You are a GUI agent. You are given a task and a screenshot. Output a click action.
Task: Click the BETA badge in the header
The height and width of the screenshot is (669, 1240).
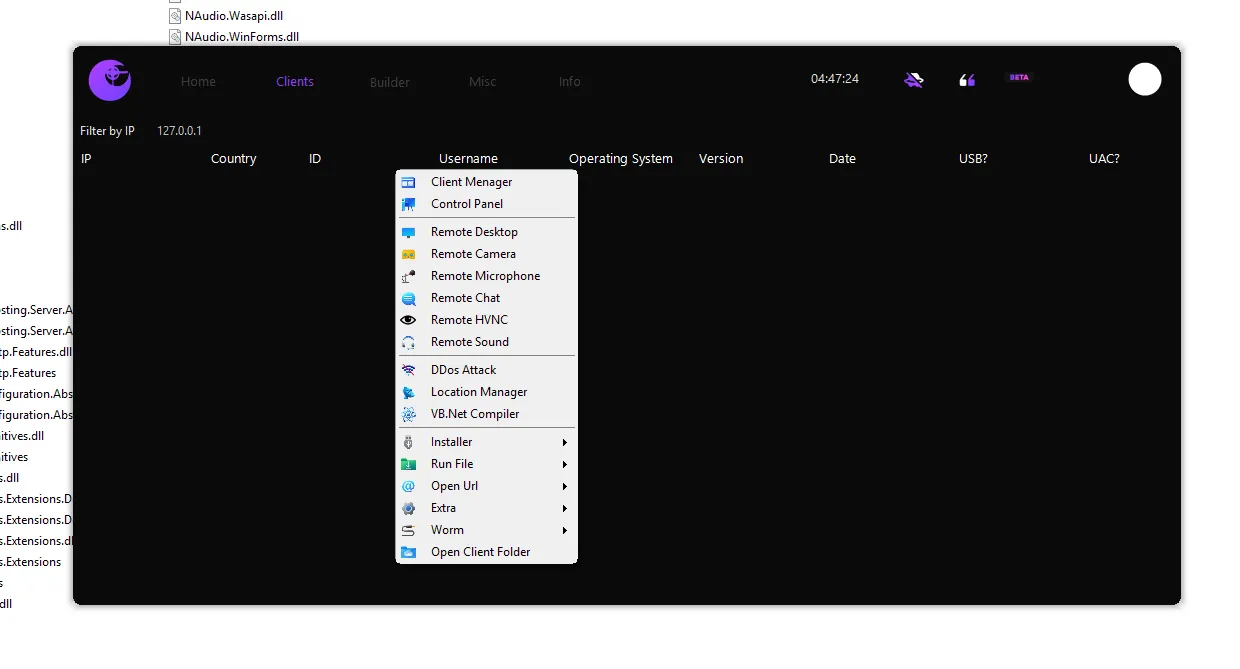[x=1019, y=77]
